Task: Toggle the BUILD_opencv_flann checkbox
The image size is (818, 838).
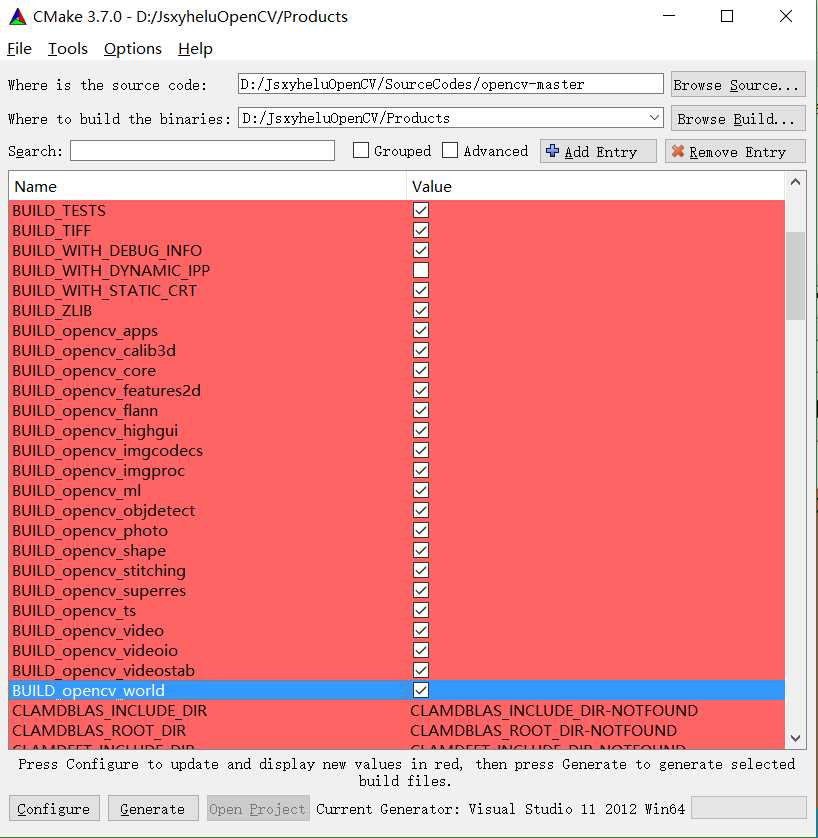Action: [x=421, y=410]
